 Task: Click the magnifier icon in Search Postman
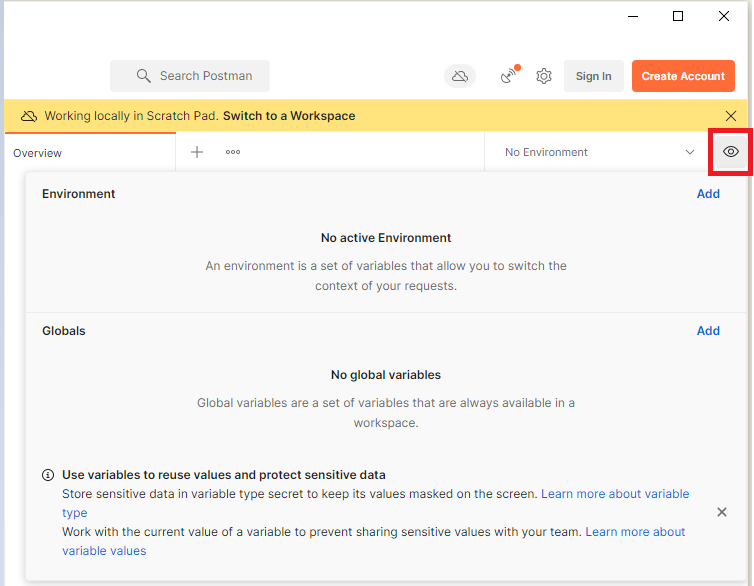143,76
